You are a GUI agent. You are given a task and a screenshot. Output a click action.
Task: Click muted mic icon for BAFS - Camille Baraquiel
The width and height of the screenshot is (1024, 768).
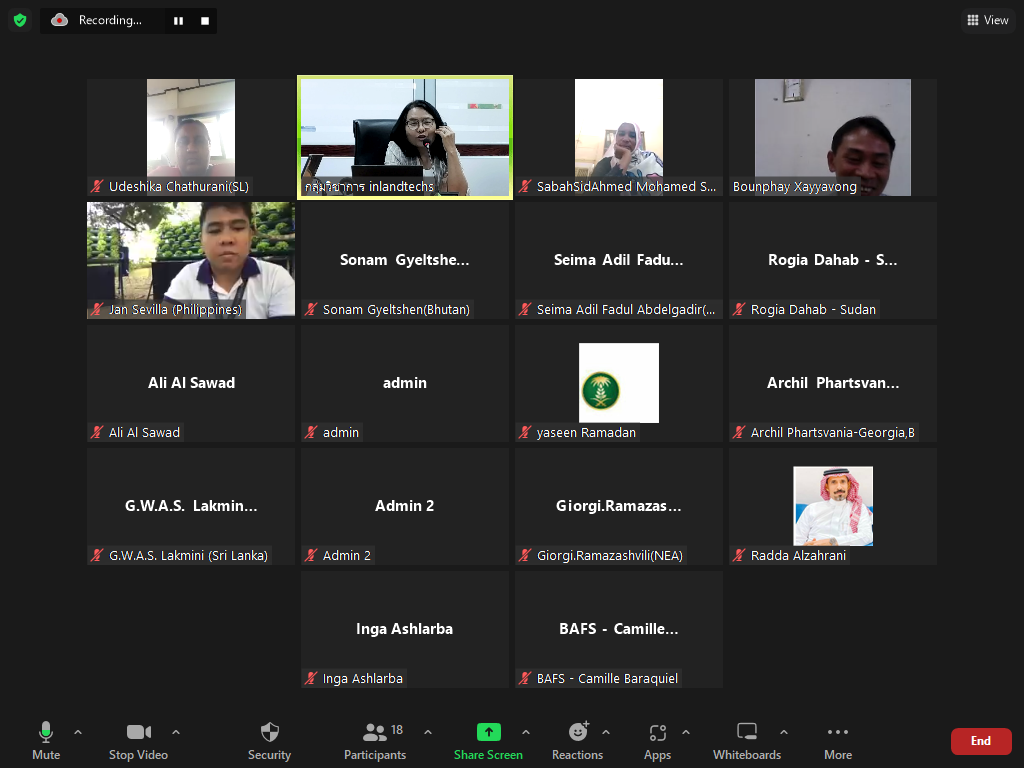(525, 679)
